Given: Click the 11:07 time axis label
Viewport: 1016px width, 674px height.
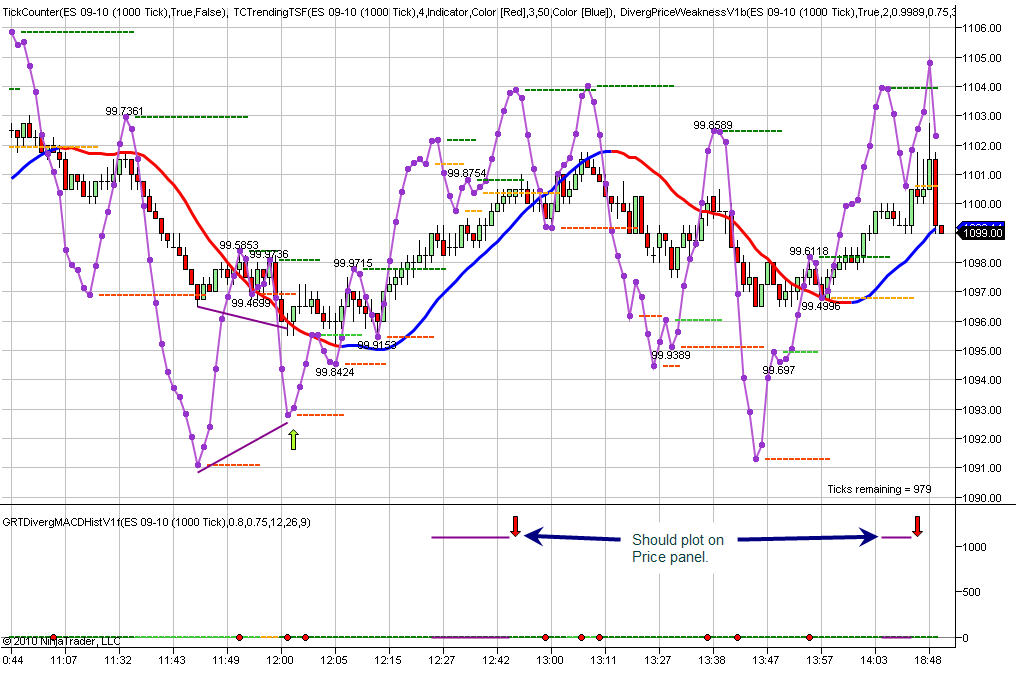Looking at the screenshot, I should [64, 660].
